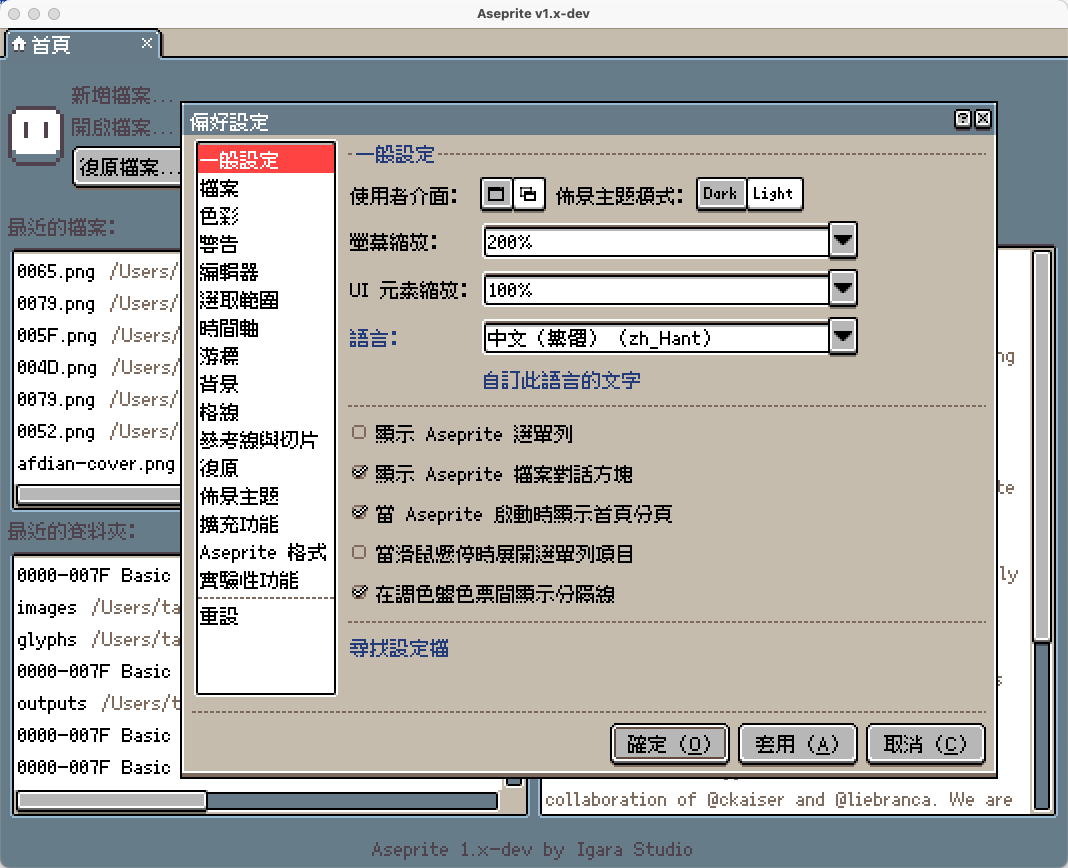Click 套用 (A) button

coord(798,744)
